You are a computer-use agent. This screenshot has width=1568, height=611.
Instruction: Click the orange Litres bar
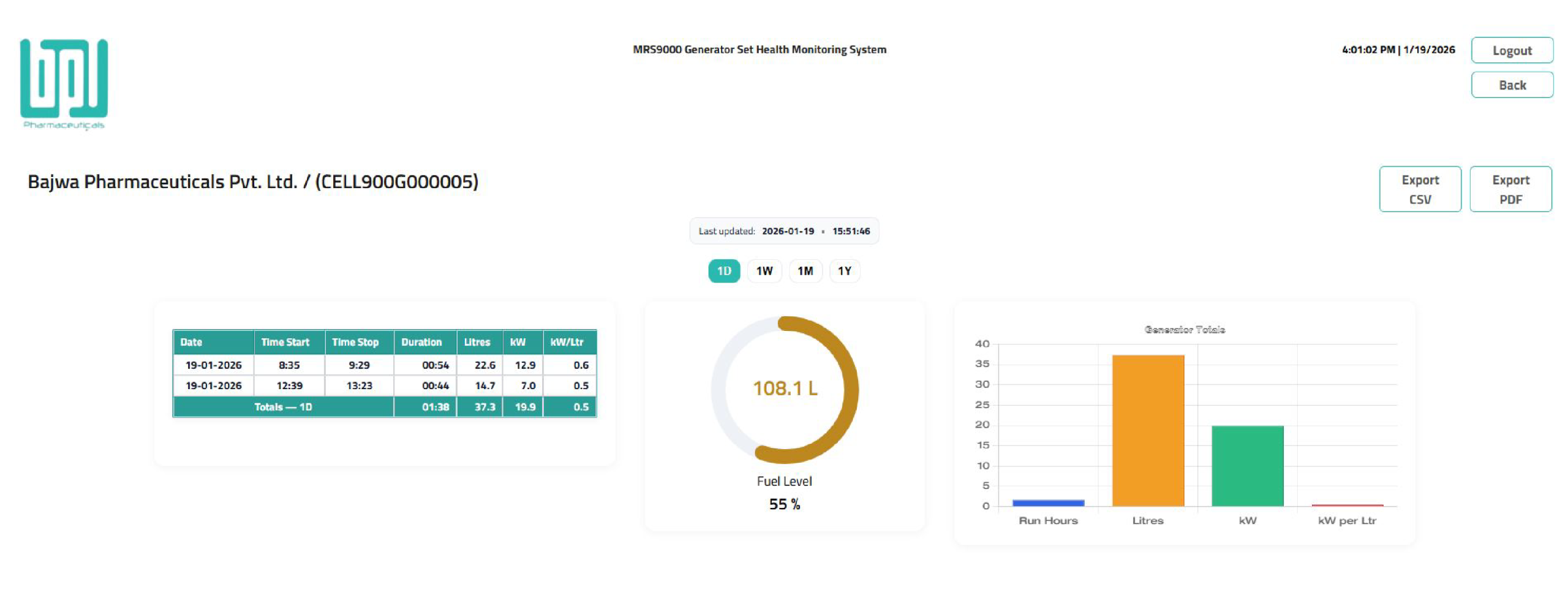click(x=1147, y=430)
